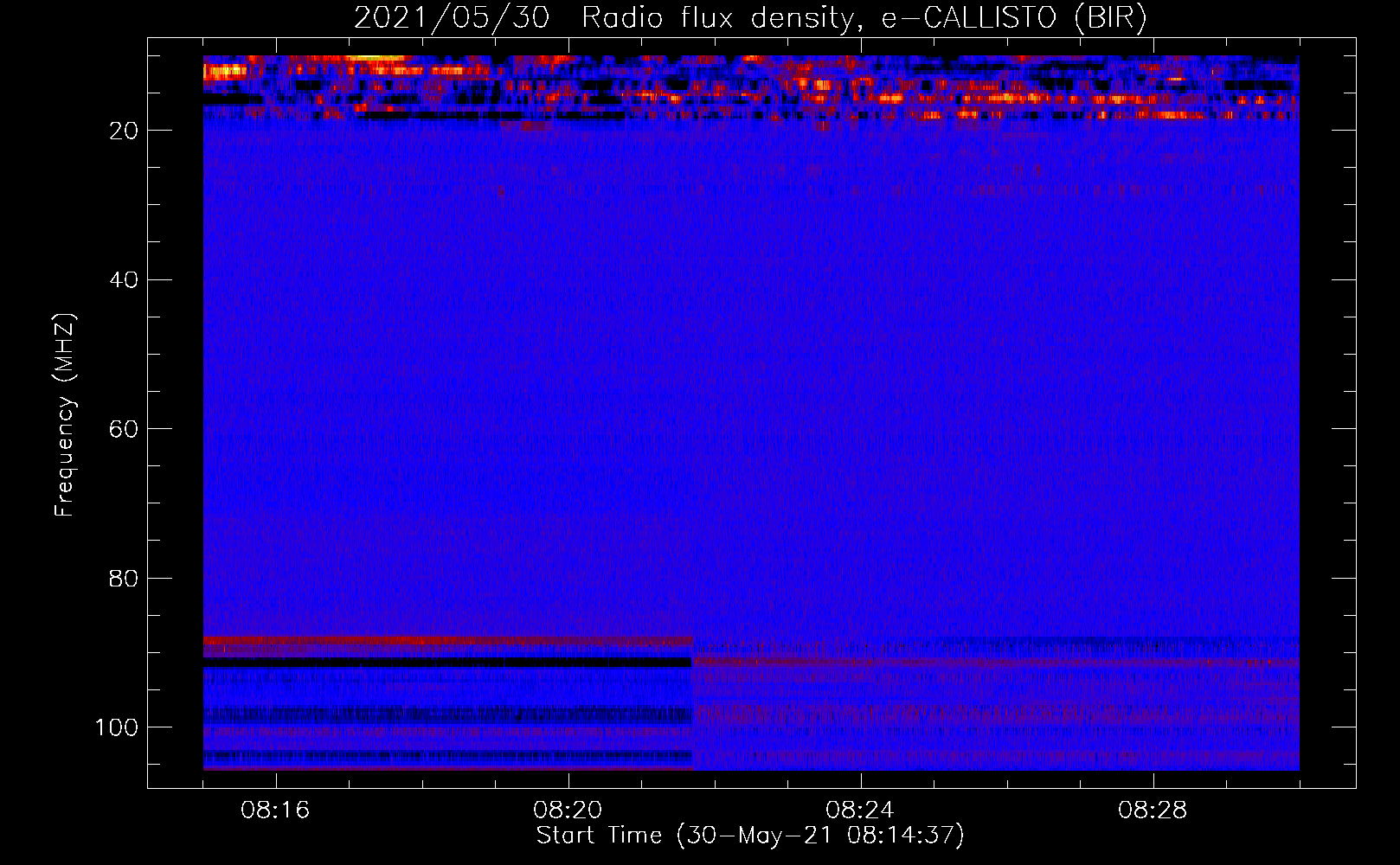Click the 08:20 time tick label

pyautogui.click(x=568, y=811)
